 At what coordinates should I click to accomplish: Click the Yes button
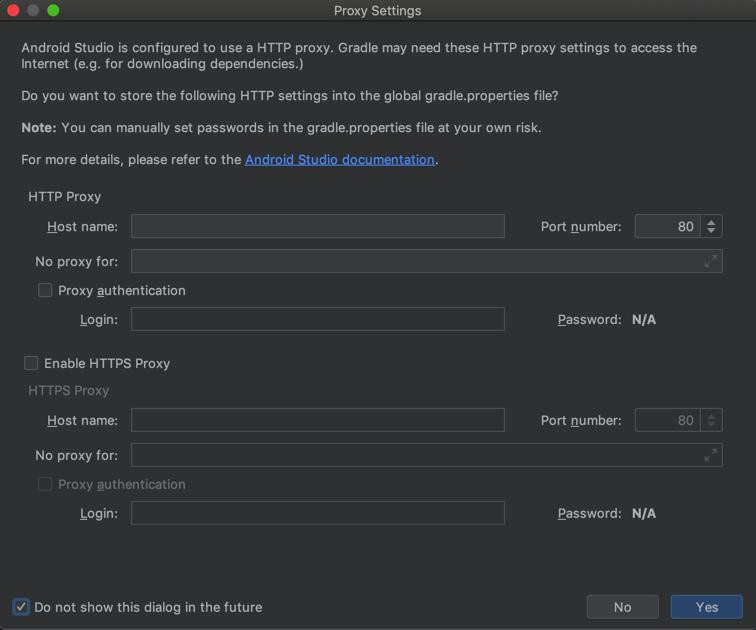[x=706, y=607]
